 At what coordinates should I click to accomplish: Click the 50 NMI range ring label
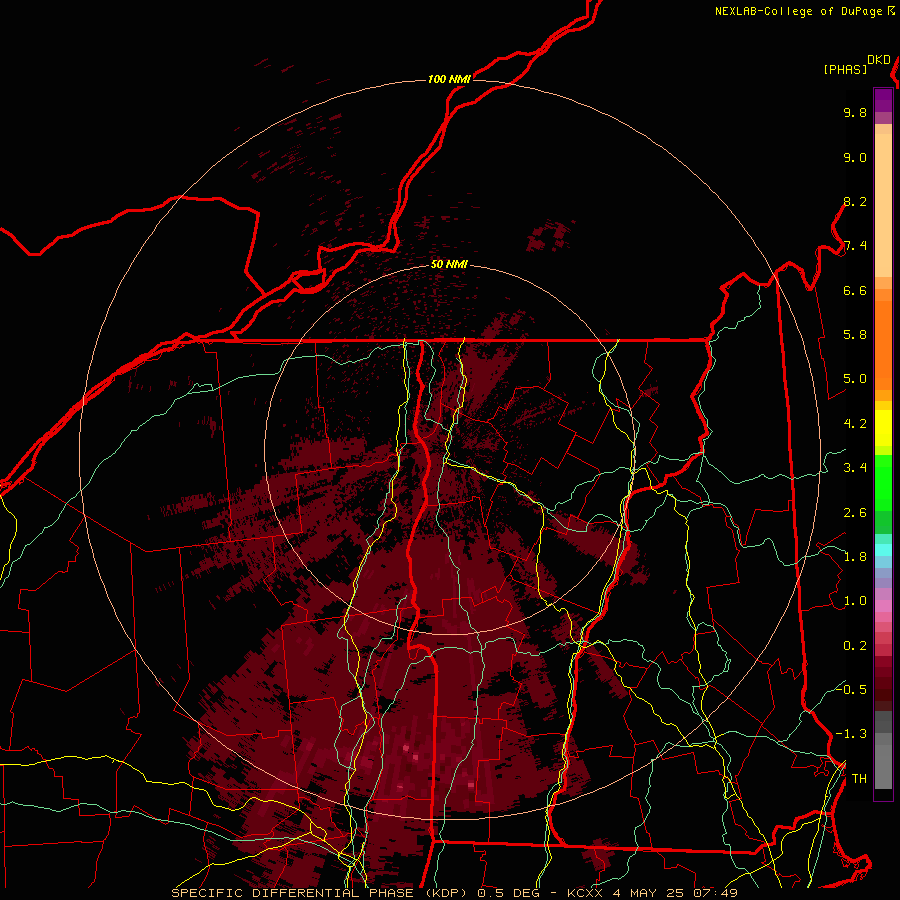tap(449, 265)
